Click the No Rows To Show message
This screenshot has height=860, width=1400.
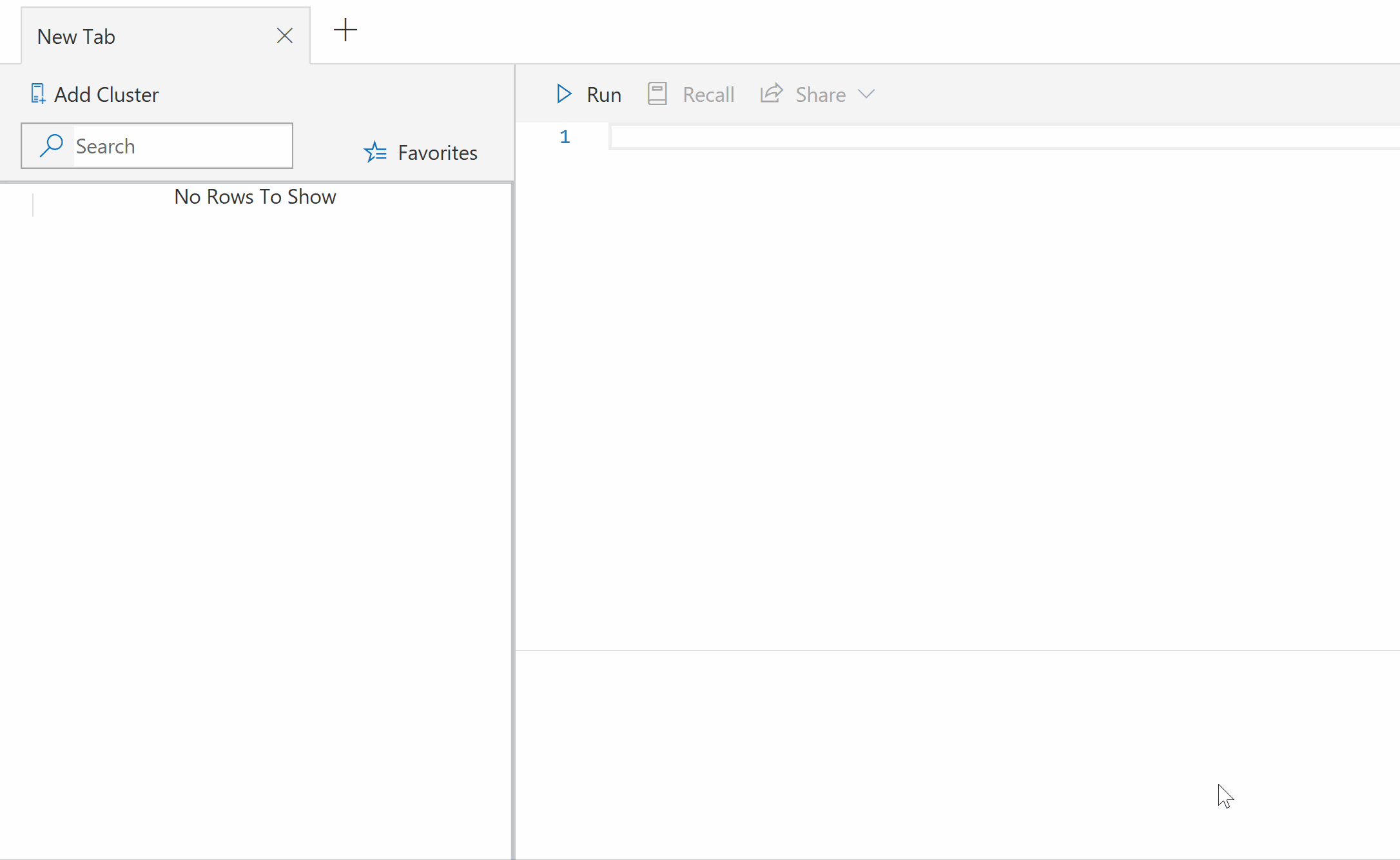pos(255,197)
